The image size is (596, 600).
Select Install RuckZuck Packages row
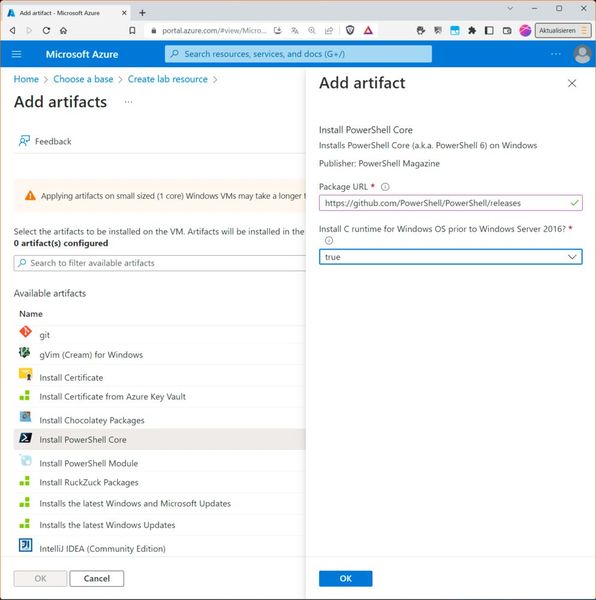point(160,482)
